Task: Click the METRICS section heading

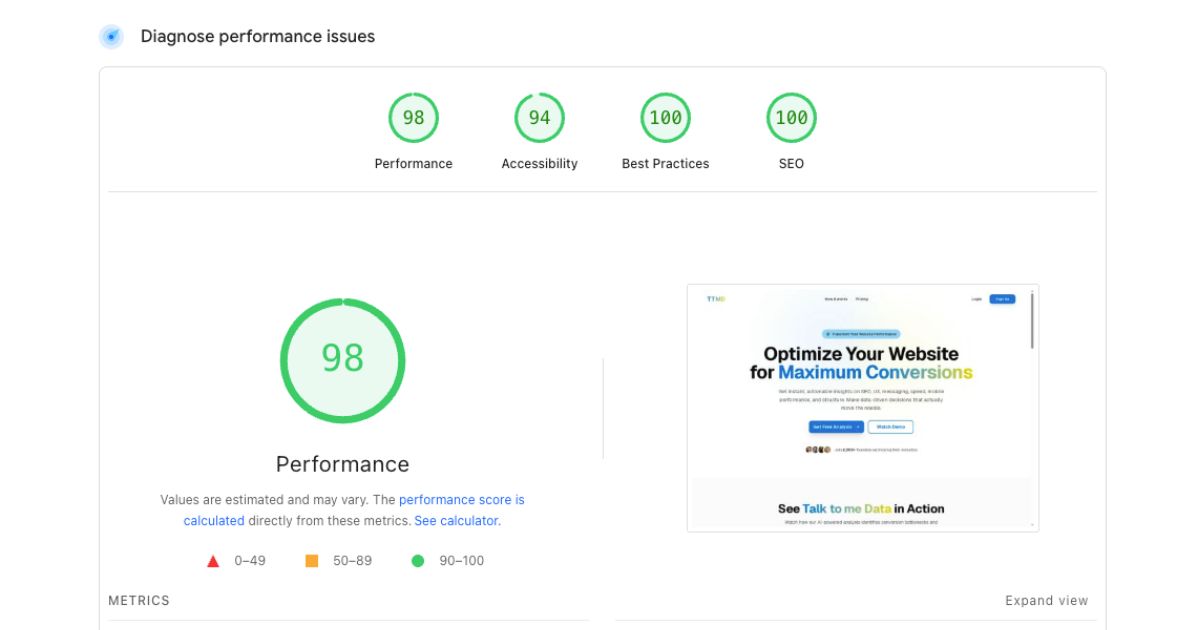Action: pyautogui.click(x=139, y=601)
